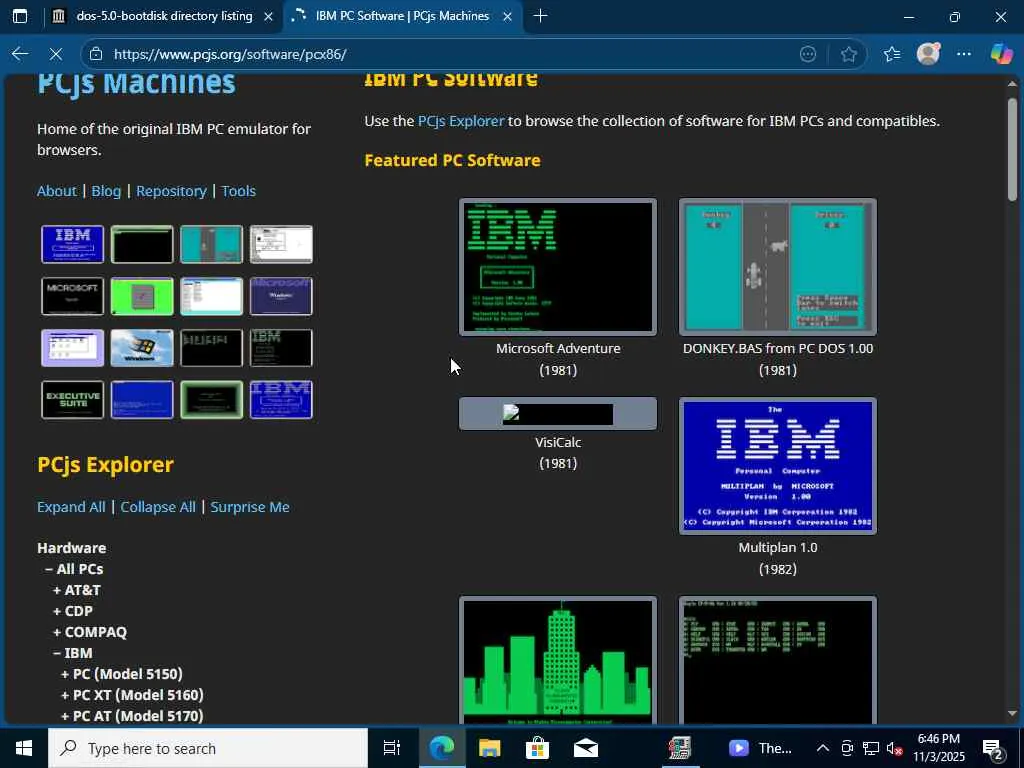This screenshot has width=1024, height=768.
Task: Go back using the browser back arrow
Action: [20, 54]
